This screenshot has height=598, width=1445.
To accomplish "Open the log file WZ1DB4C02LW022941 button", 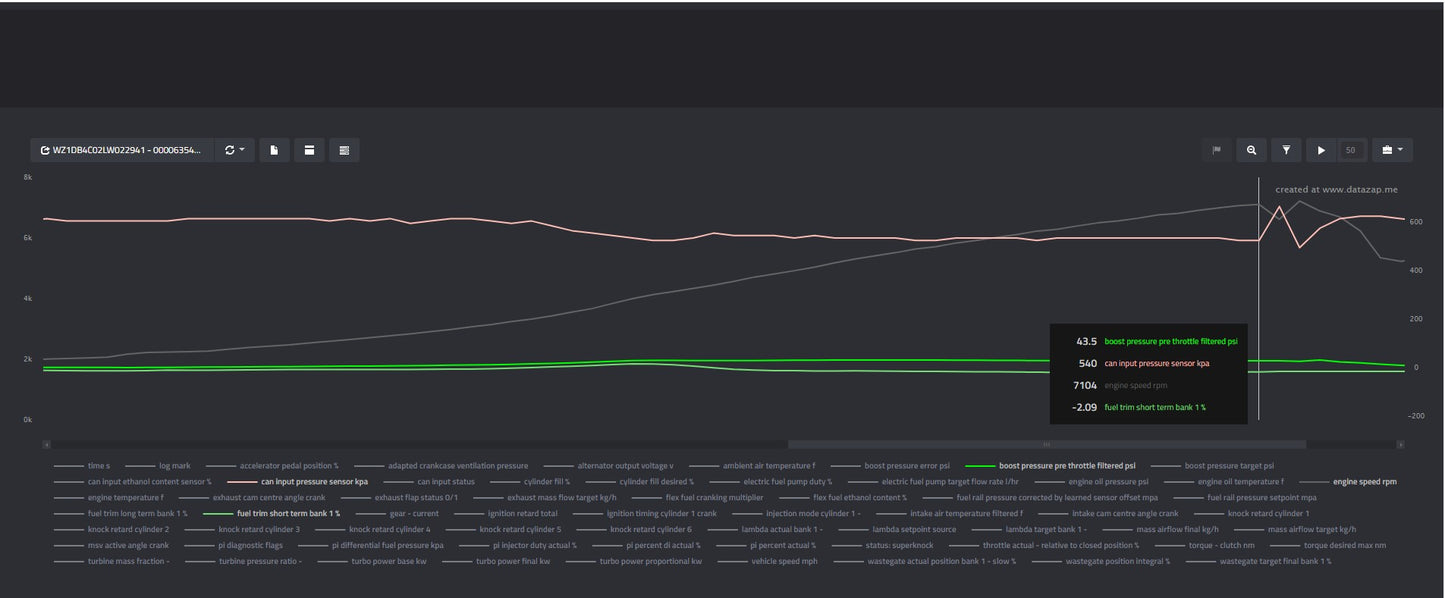I will click(x=122, y=150).
